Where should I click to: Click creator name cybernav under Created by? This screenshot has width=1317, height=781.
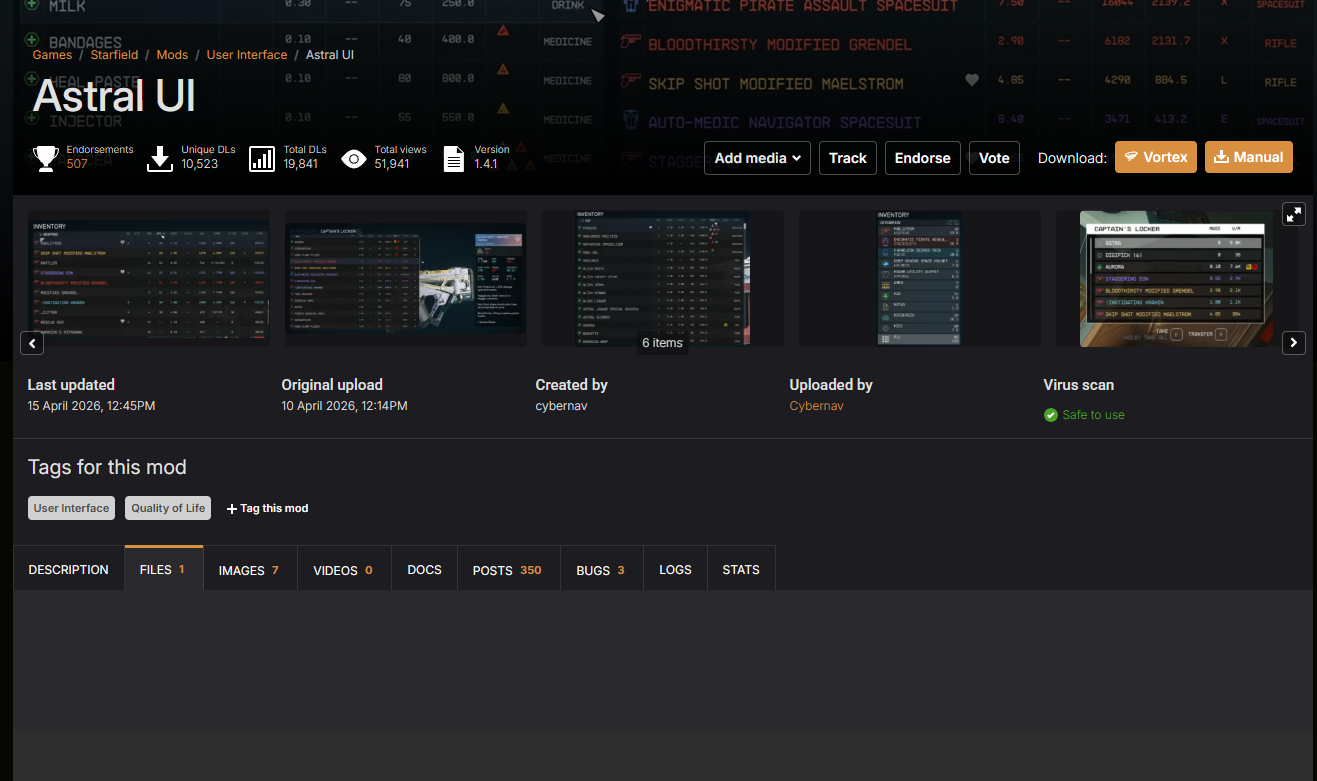pyautogui.click(x=564, y=406)
